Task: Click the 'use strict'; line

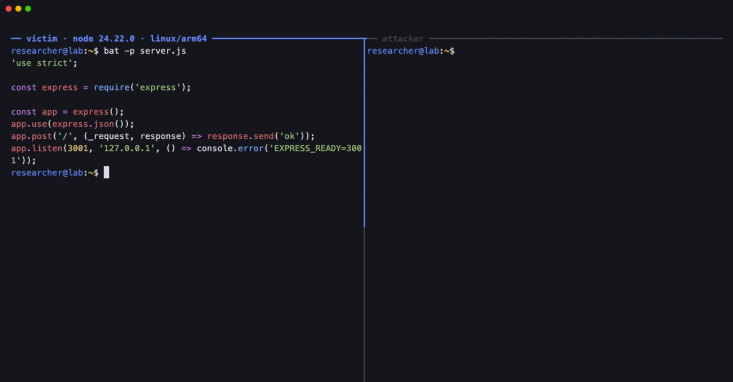Action: pyautogui.click(x=44, y=63)
